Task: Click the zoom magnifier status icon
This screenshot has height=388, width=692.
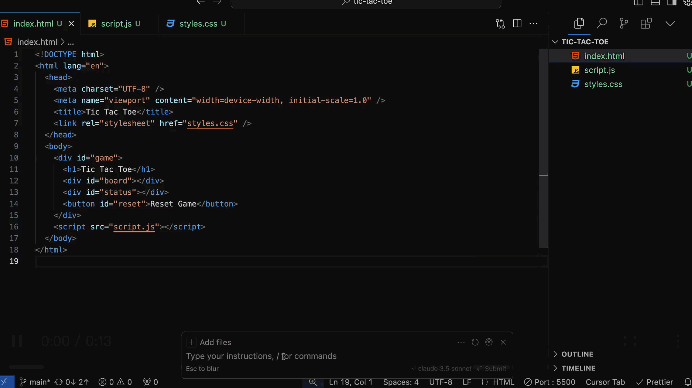Action: (x=312, y=382)
